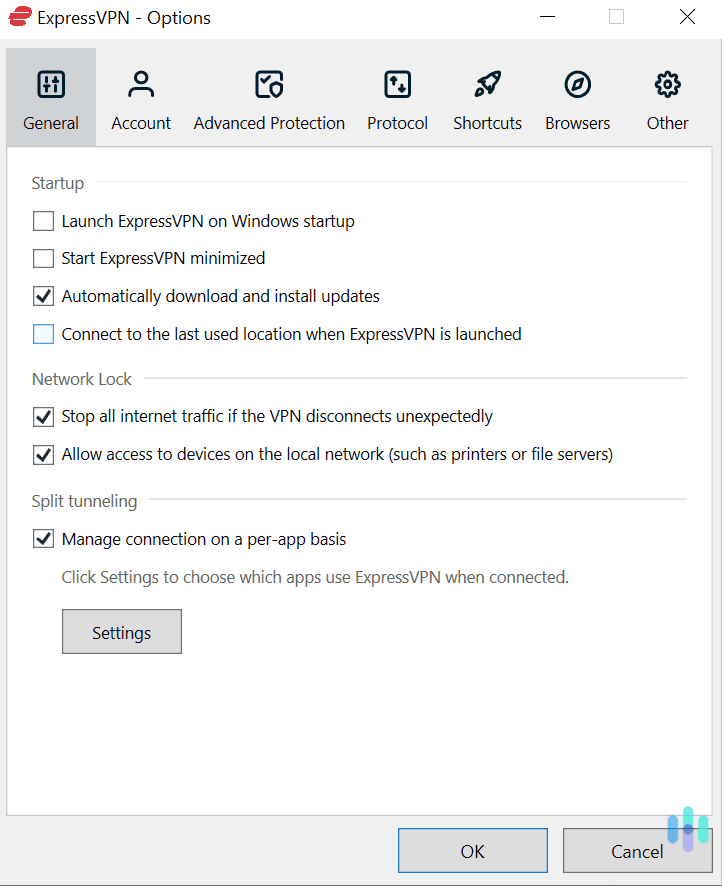The width and height of the screenshot is (722, 886).
Task: Turn off per-app connection management
Action: [x=43, y=538]
